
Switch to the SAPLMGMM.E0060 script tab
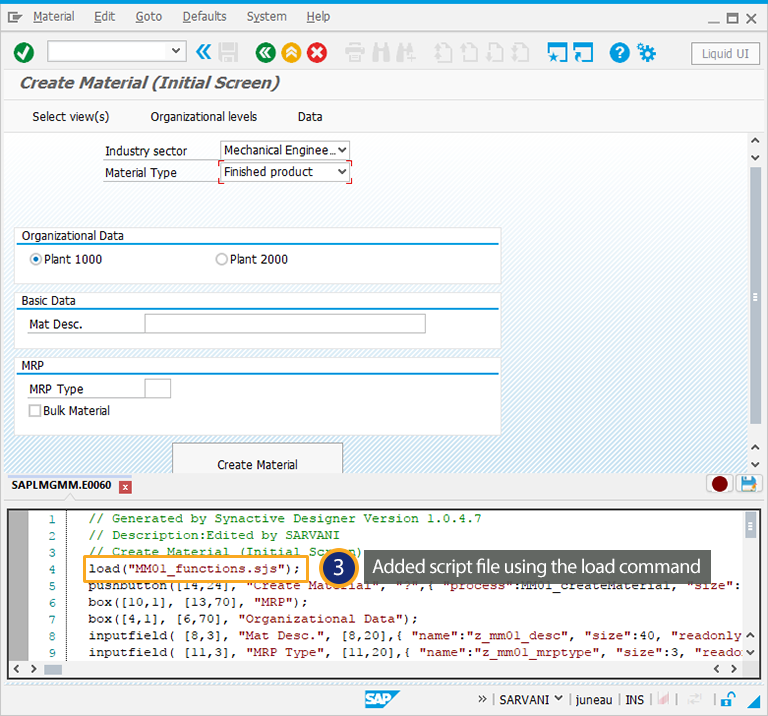tap(61, 485)
